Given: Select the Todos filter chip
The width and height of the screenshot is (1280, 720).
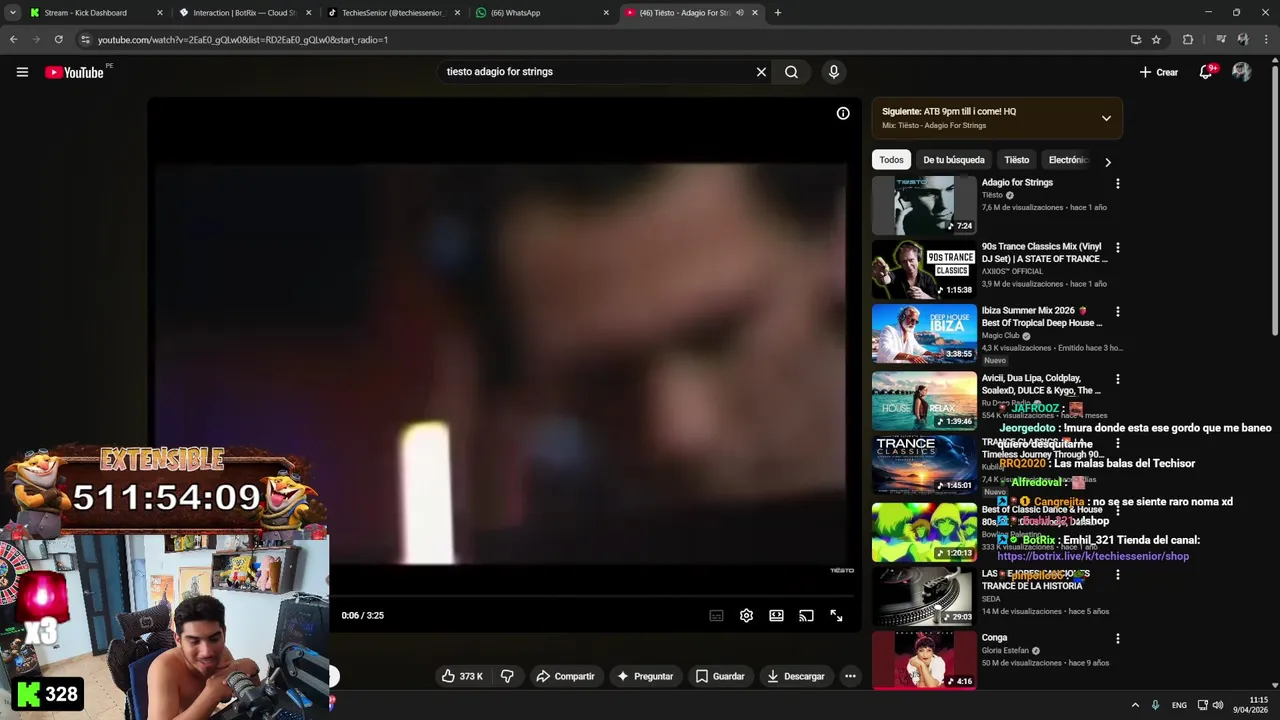Looking at the screenshot, I should pyautogui.click(x=891, y=160).
